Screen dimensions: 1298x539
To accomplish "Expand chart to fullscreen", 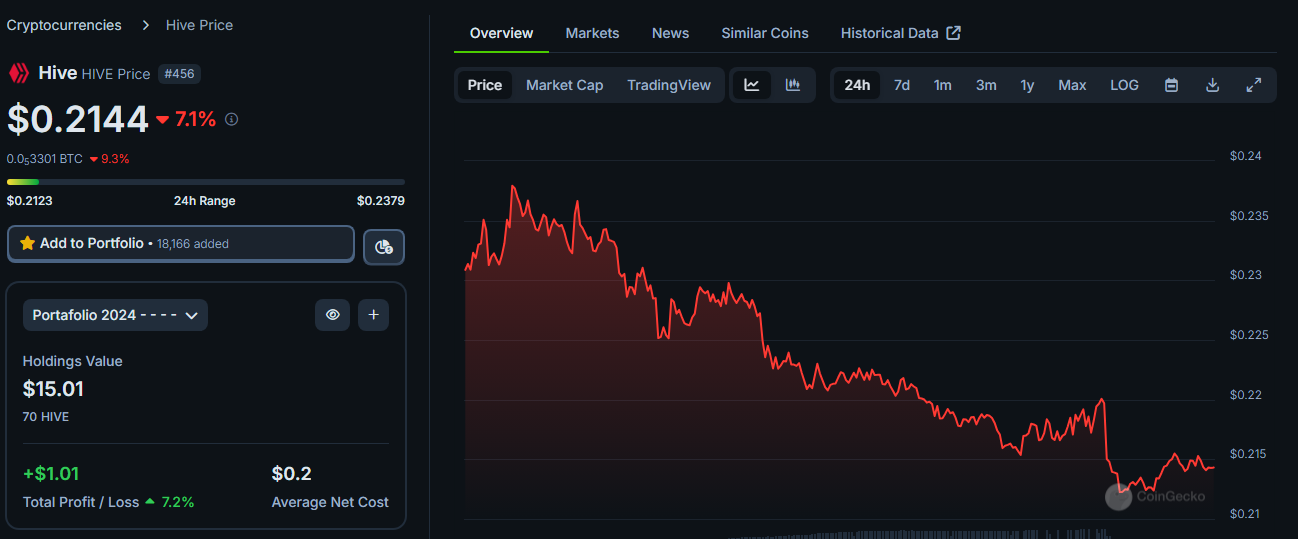I will (1253, 85).
